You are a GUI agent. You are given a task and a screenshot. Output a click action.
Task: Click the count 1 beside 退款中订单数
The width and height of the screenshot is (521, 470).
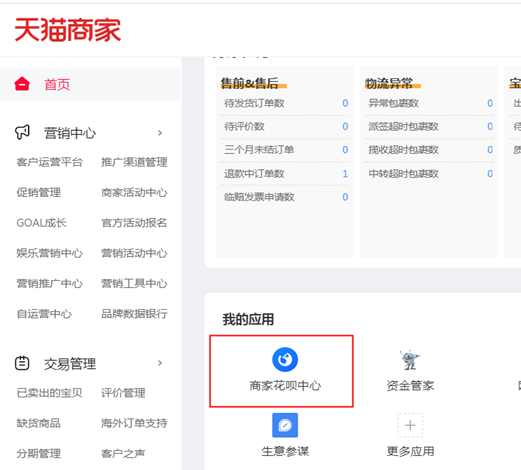(345, 174)
